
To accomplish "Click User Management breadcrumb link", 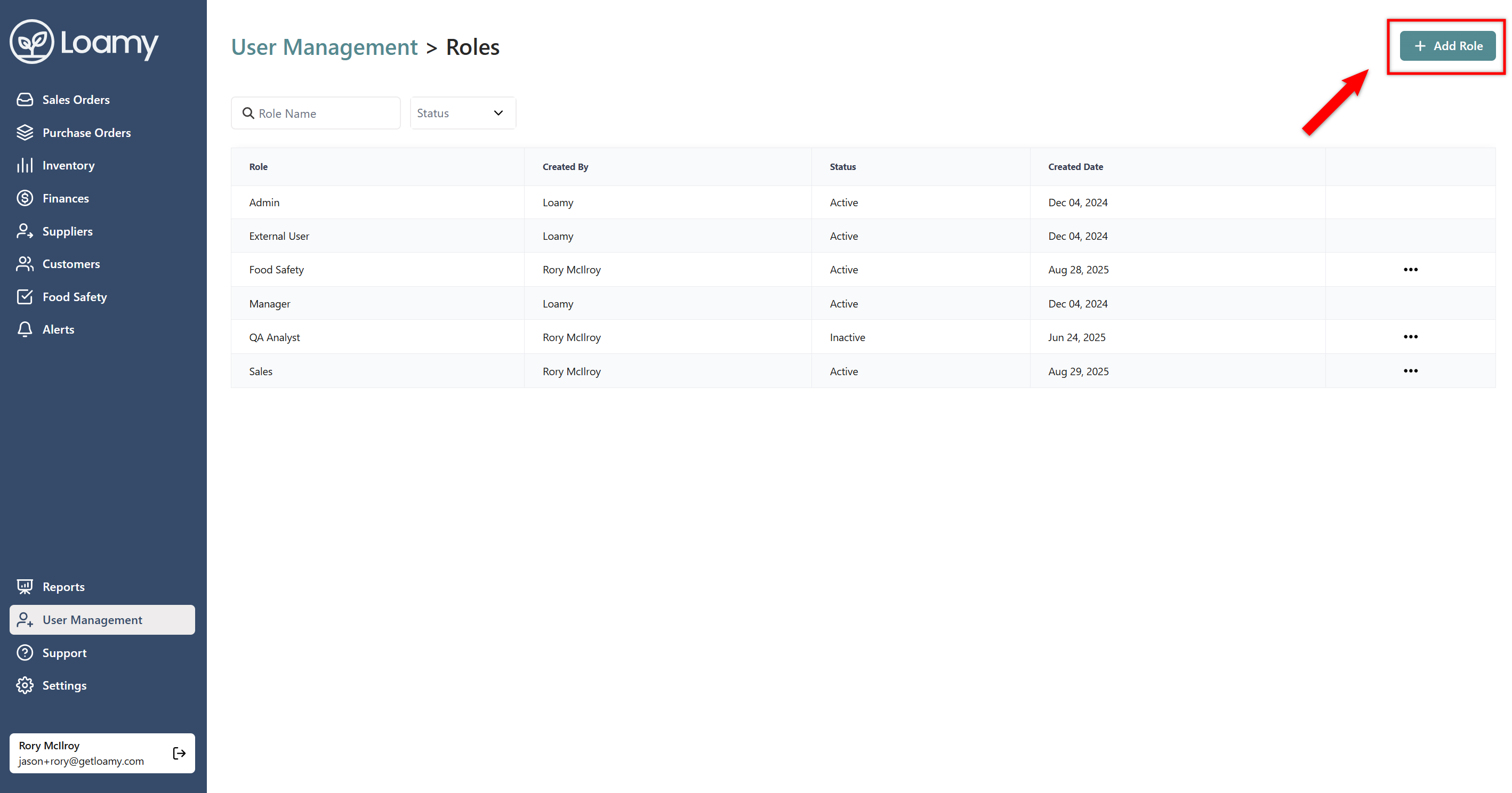I will click(x=324, y=47).
